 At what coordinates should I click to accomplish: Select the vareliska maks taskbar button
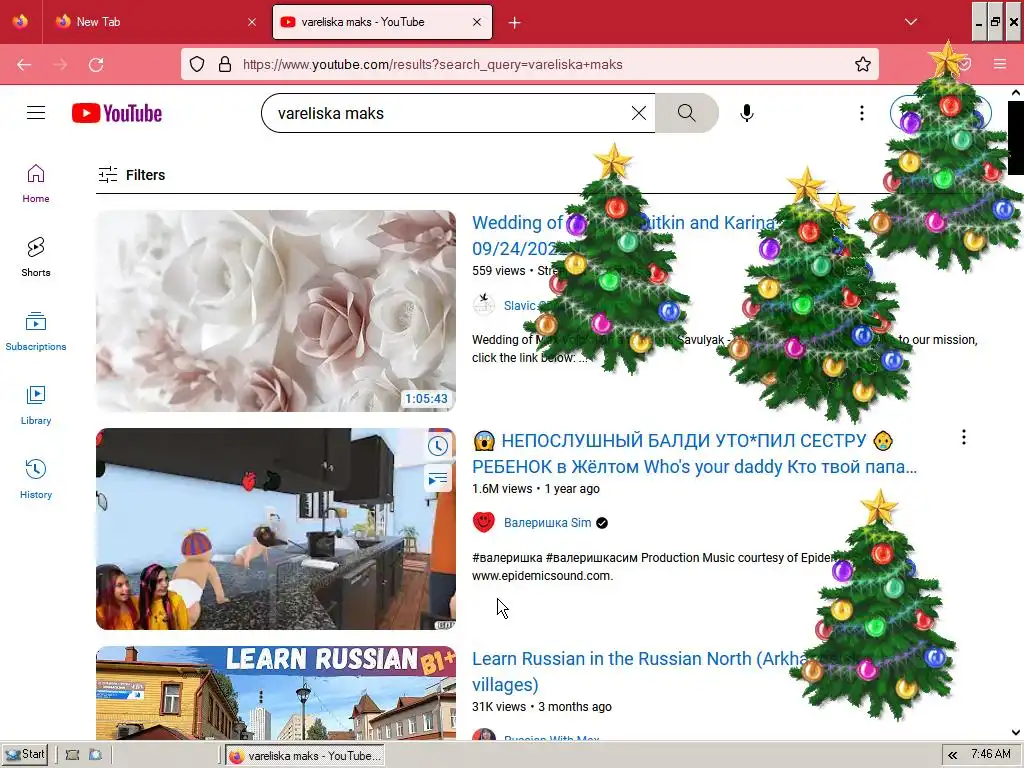(305, 756)
